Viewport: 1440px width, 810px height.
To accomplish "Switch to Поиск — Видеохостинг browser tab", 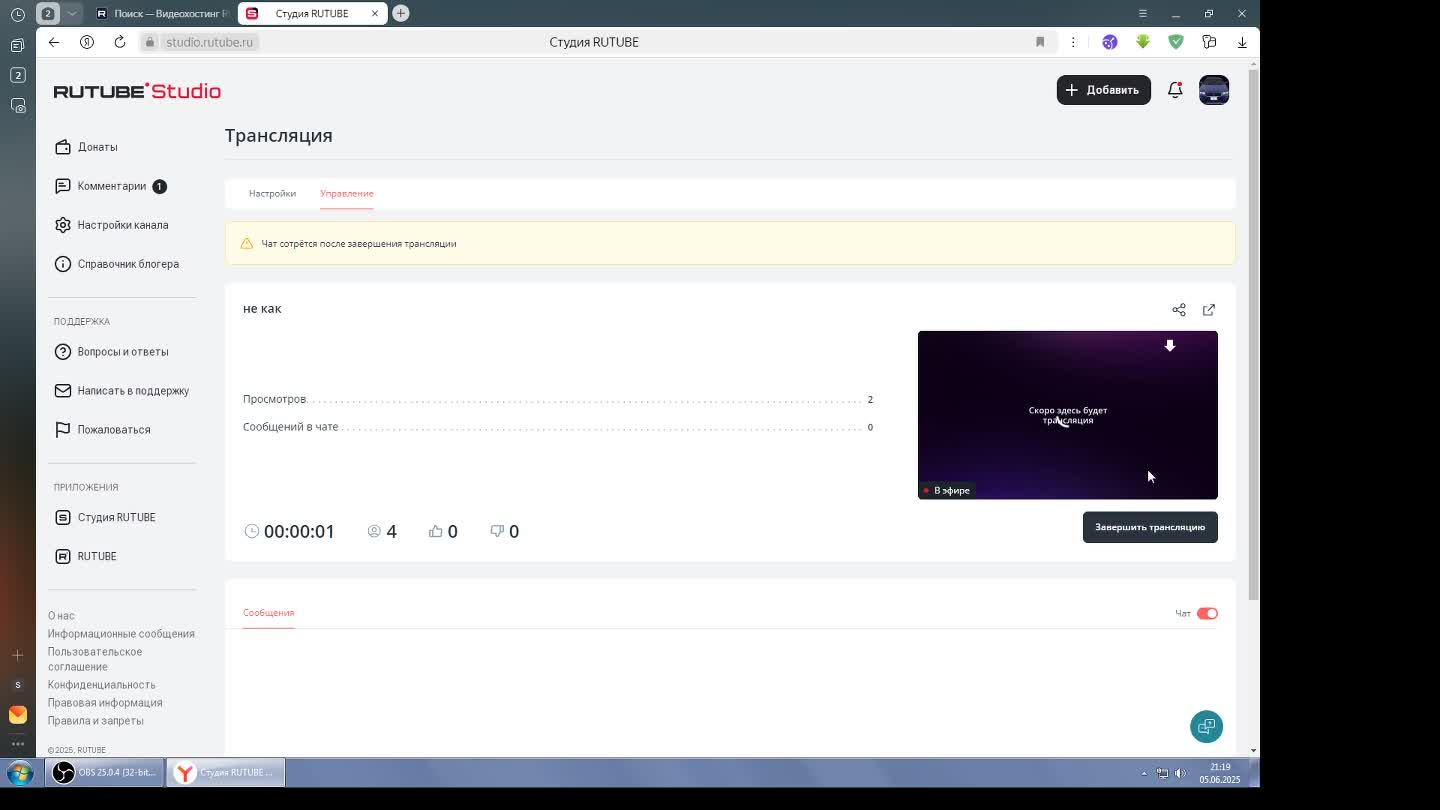I will coord(162,14).
